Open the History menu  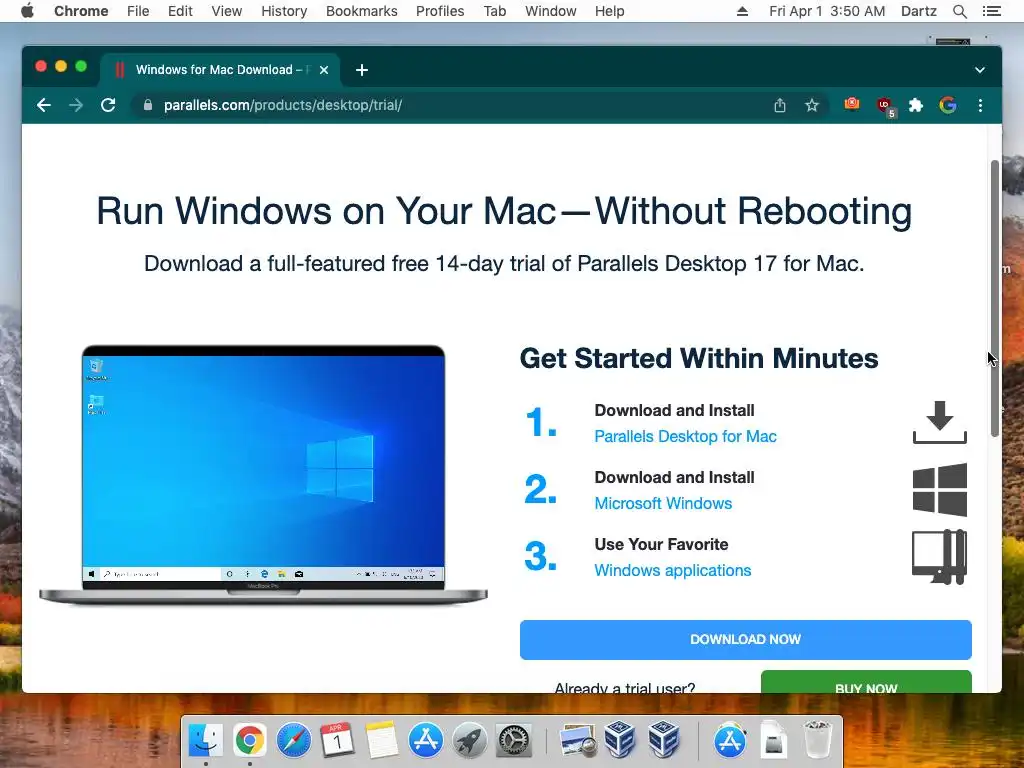[x=284, y=11]
